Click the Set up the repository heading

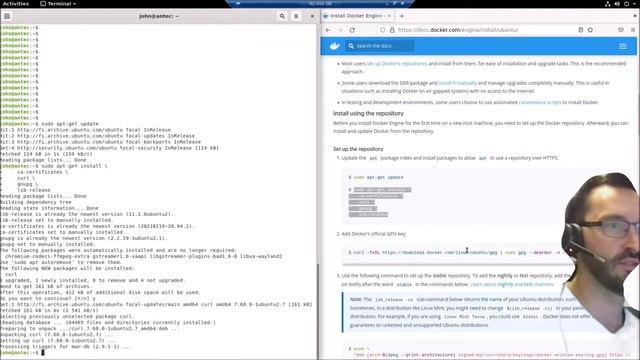click(x=358, y=149)
